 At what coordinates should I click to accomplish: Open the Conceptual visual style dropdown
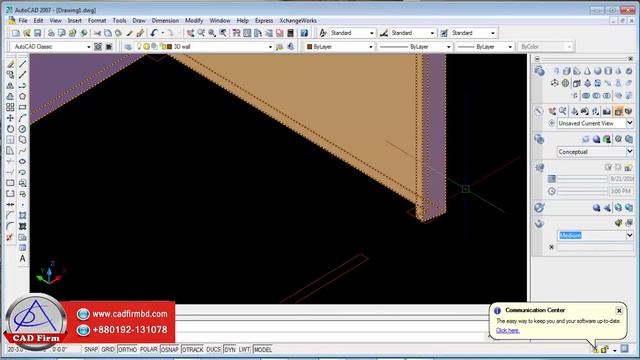(629, 151)
